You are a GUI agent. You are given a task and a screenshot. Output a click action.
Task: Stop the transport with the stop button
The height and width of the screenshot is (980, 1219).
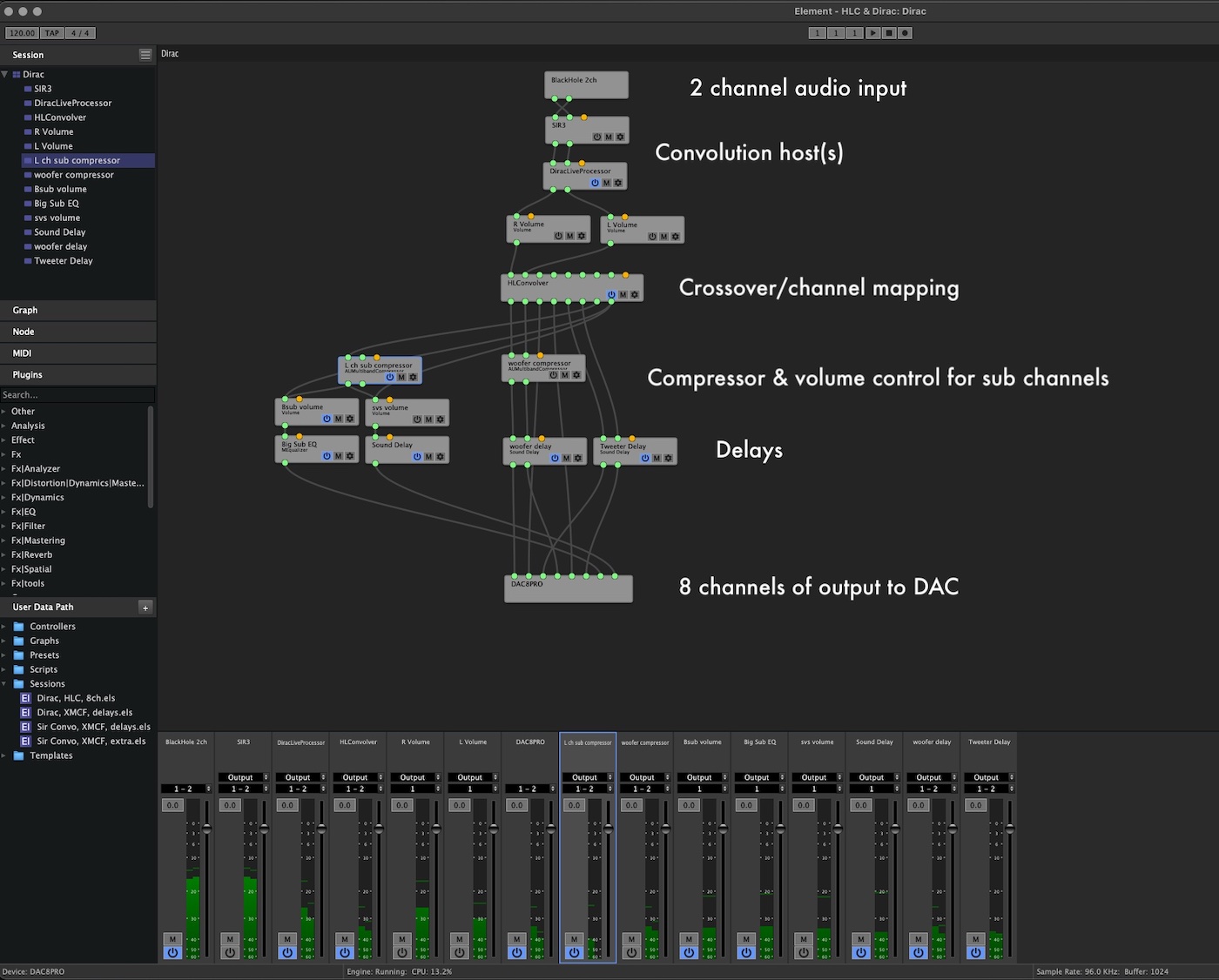[889, 33]
